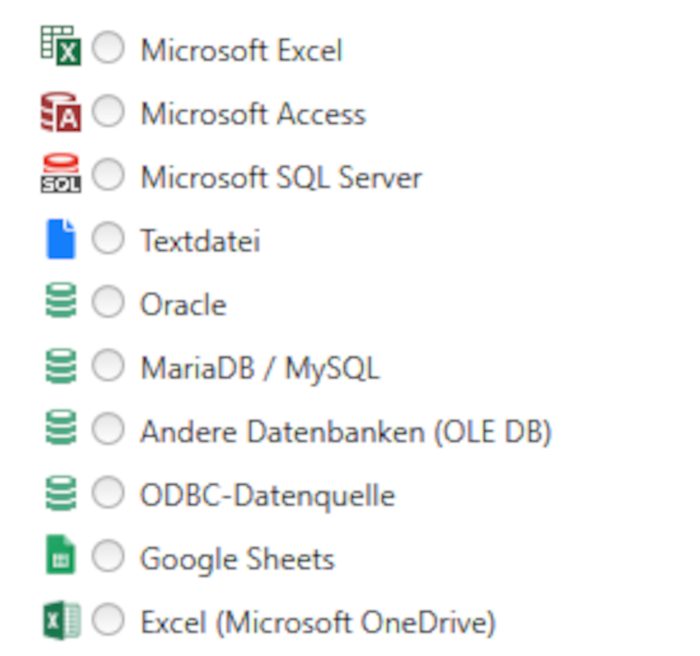
Task: Choose the MariaDB / MySQL radio button
Action: 108,365
